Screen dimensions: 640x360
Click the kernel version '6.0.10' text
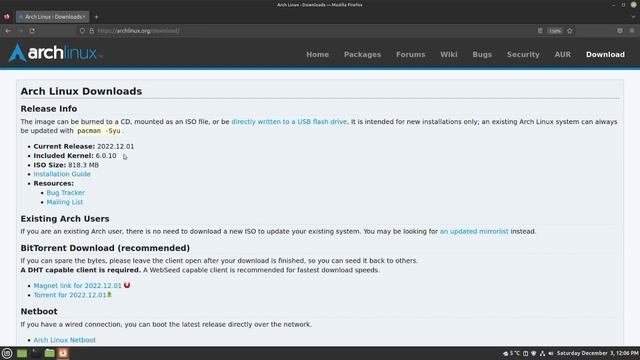pyautogui.click(x=106, y=156)
